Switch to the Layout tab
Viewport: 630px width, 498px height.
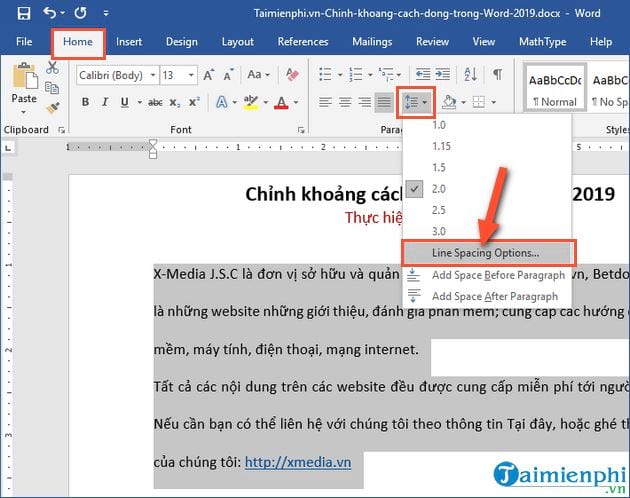237,42
